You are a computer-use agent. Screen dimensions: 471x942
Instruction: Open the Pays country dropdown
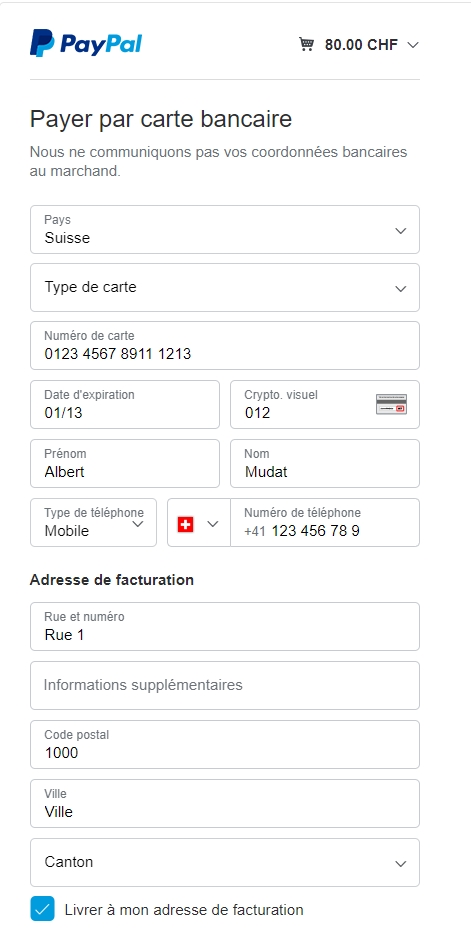[225, 229]
